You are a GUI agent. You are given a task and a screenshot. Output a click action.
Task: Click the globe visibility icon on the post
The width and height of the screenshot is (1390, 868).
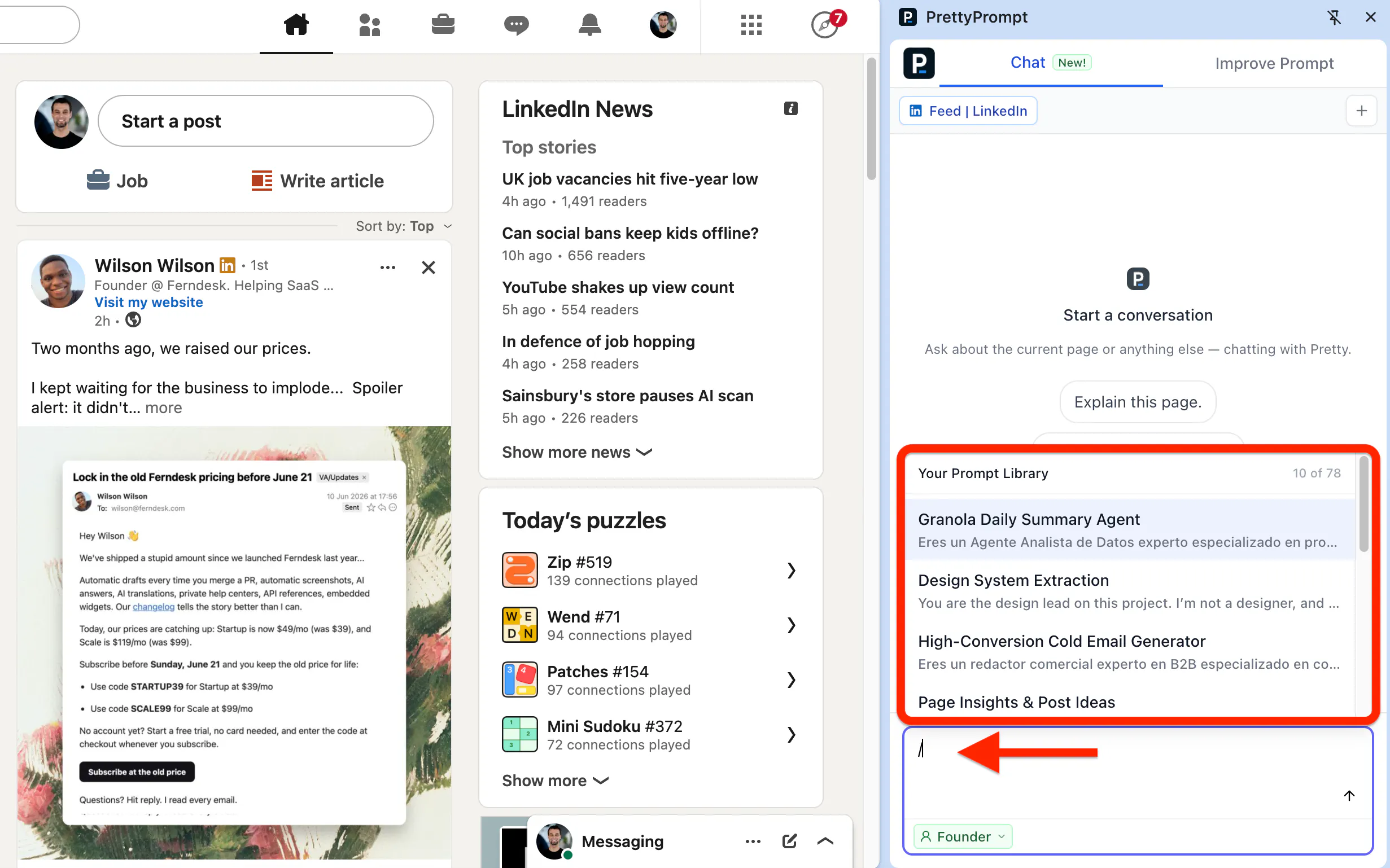point(133,320)
